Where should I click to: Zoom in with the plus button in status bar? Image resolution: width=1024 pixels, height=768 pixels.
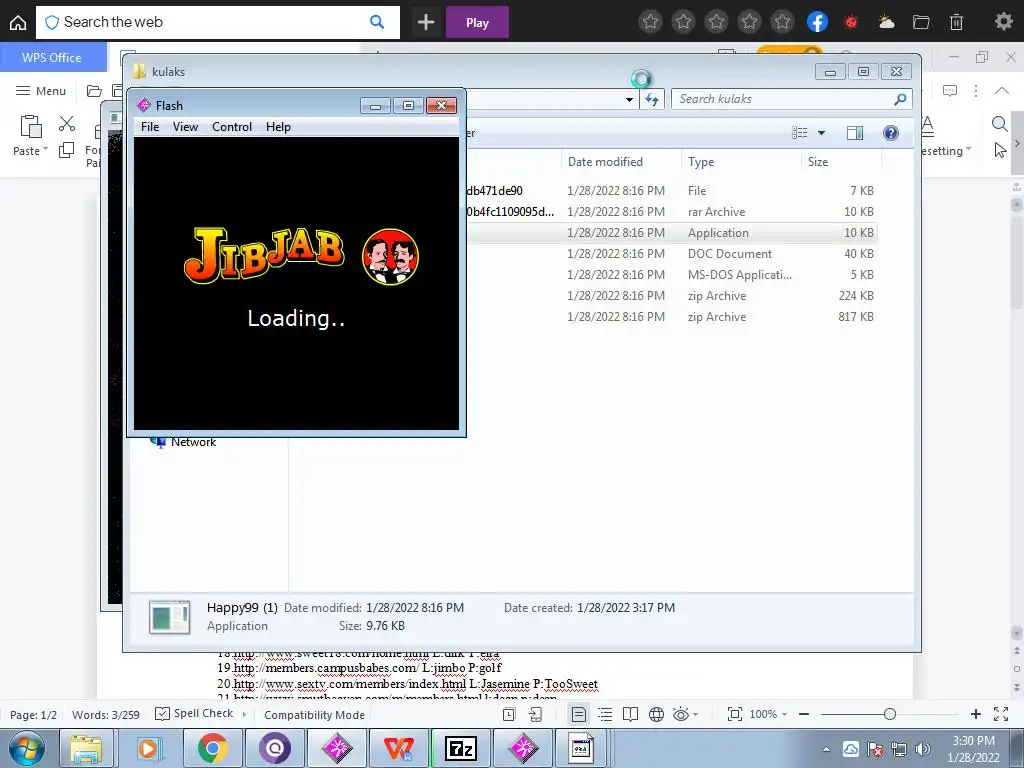click(975, 714)
